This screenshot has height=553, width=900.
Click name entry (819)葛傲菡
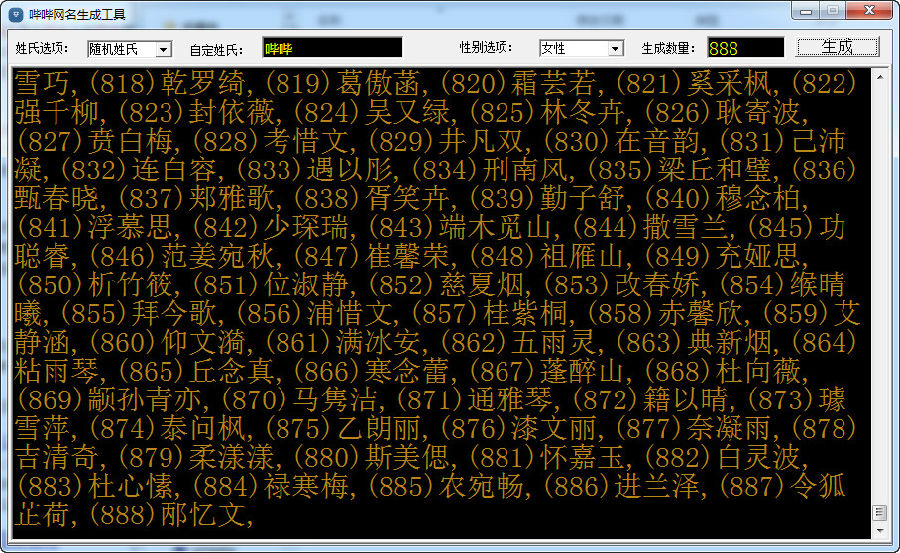(344, 83)
